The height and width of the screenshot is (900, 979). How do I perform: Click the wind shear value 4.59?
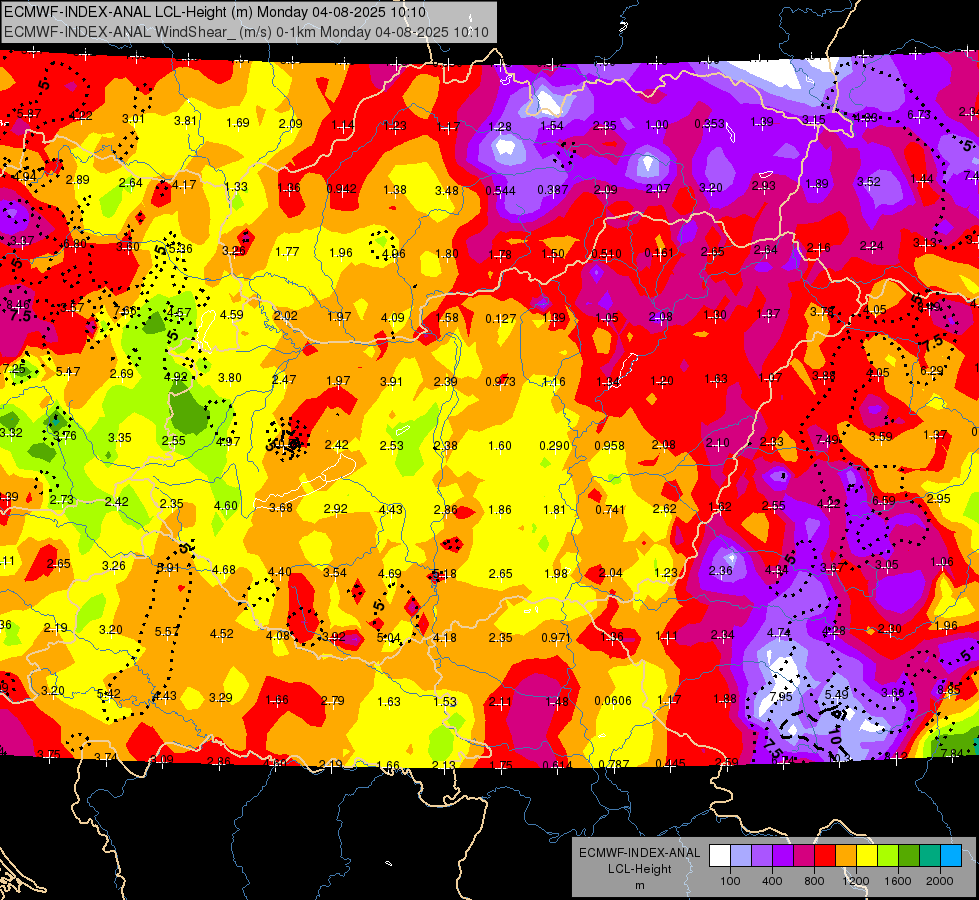pos(232,314)
